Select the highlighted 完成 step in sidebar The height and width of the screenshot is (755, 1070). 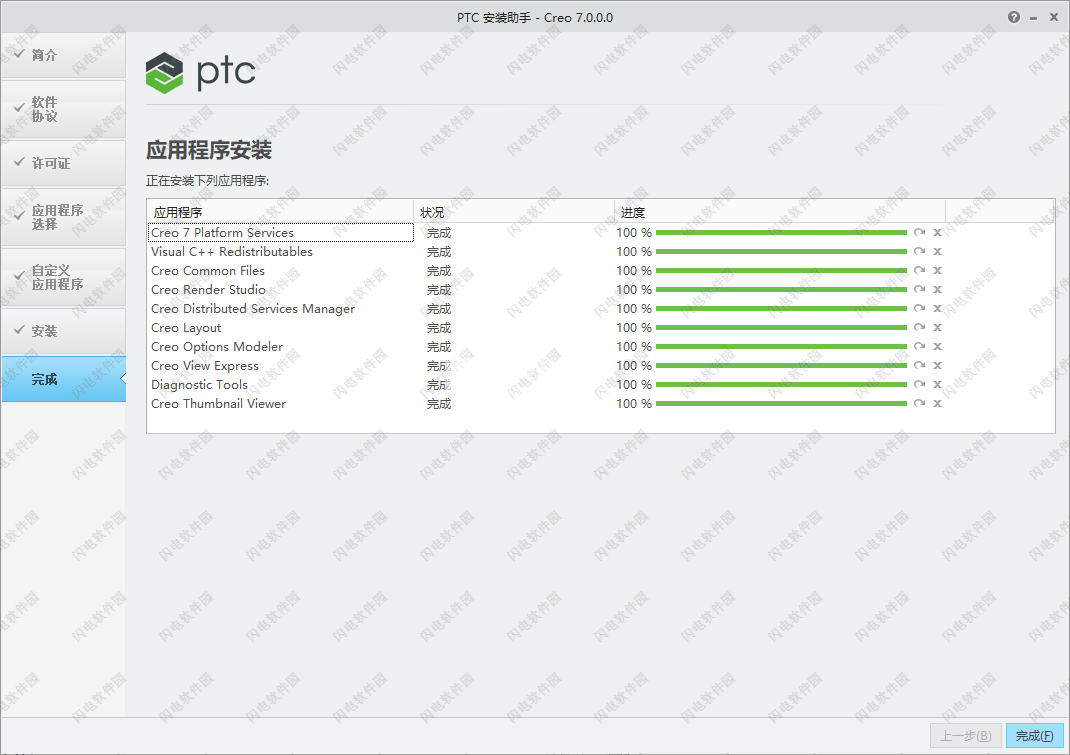coord(63,379)
